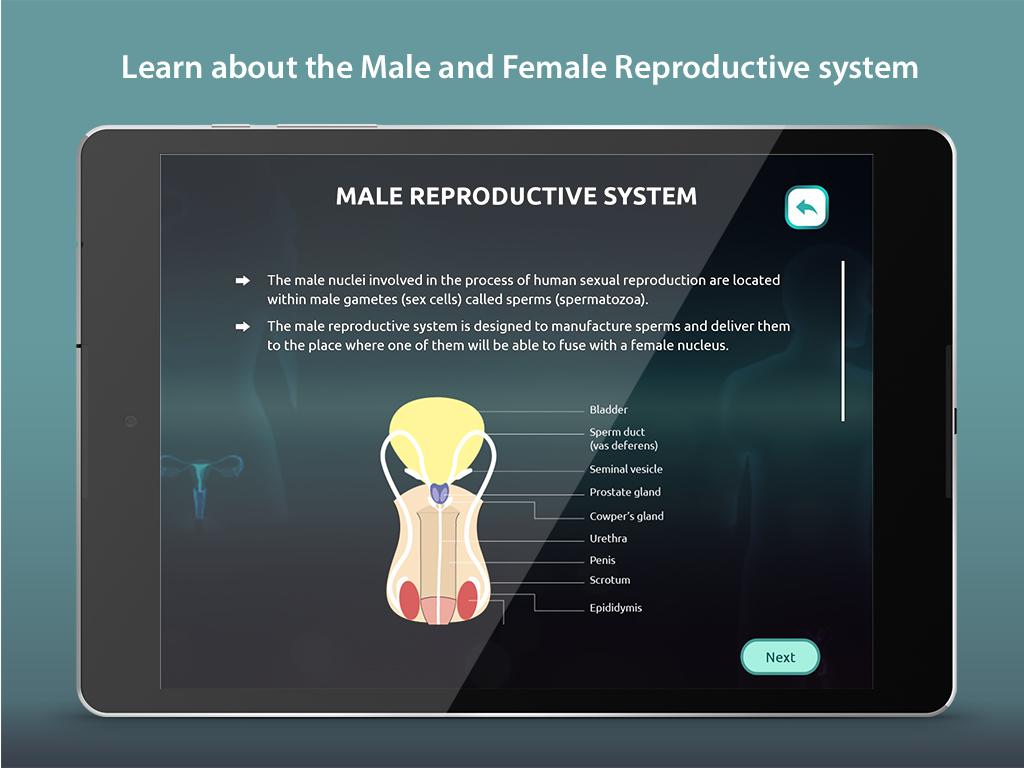
Task: Select the Epididymis label
Action: click(615, 608)
